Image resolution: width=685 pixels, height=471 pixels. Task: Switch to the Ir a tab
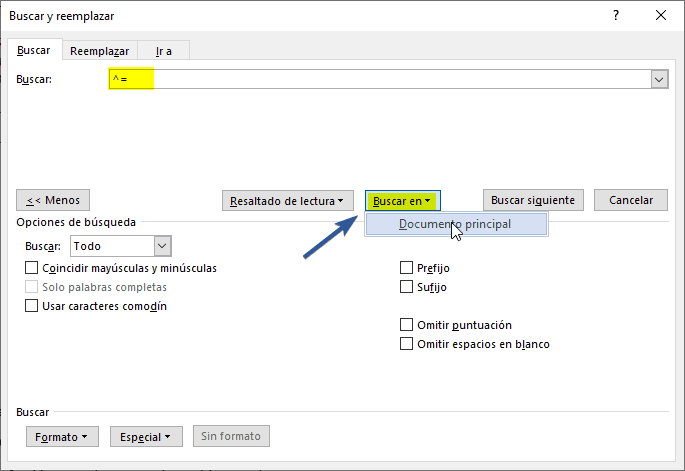tap(163, 51)
